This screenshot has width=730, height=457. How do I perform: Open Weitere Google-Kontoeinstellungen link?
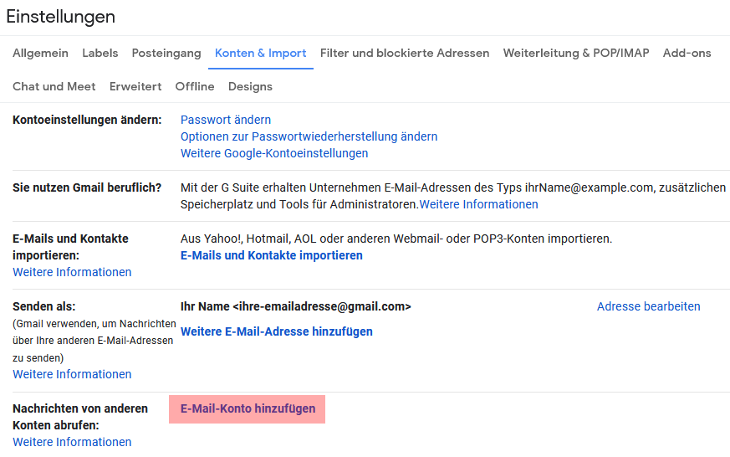pyautogui.click(x=274, y=153)
